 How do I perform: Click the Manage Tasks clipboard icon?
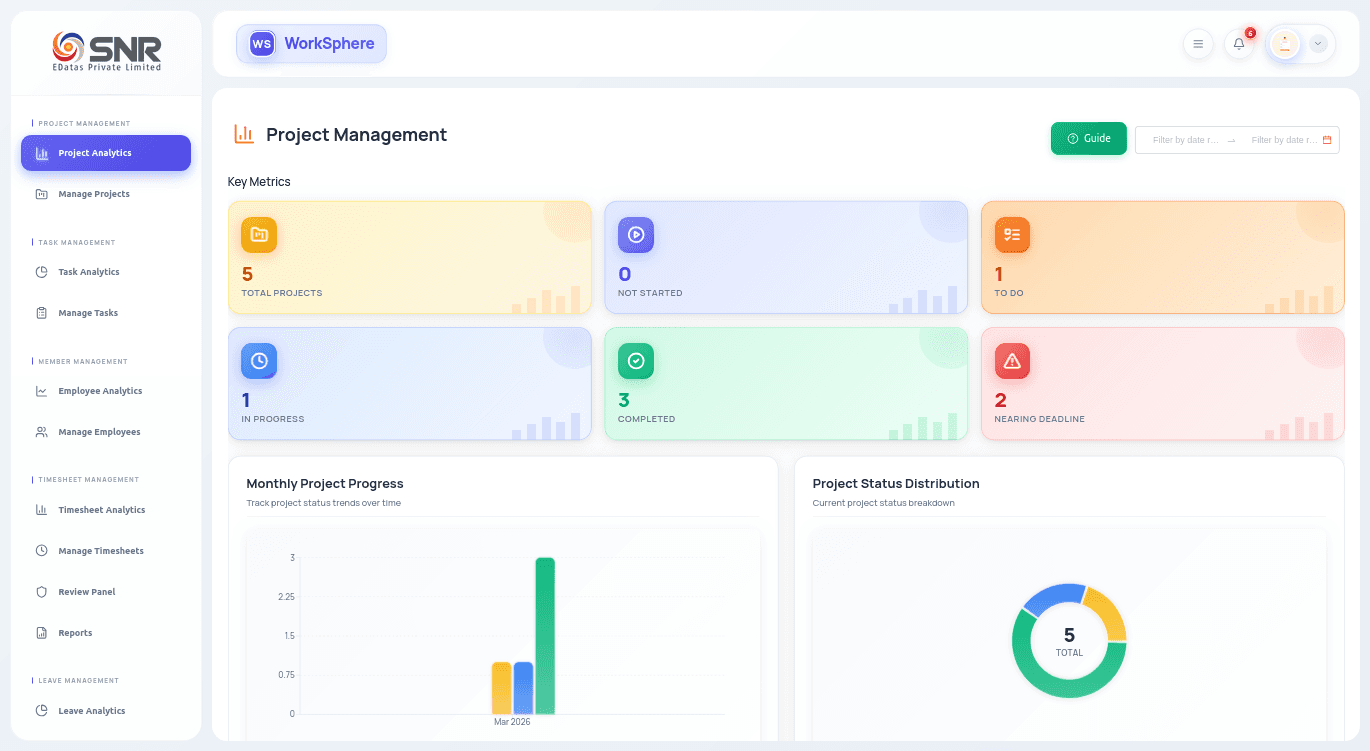pos(42,312)
